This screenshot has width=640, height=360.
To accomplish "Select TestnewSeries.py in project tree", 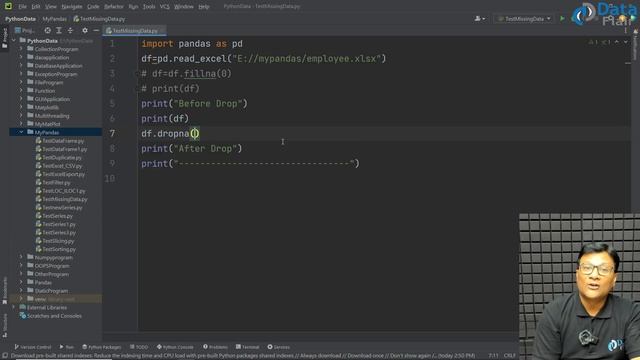I will [62, 207].
